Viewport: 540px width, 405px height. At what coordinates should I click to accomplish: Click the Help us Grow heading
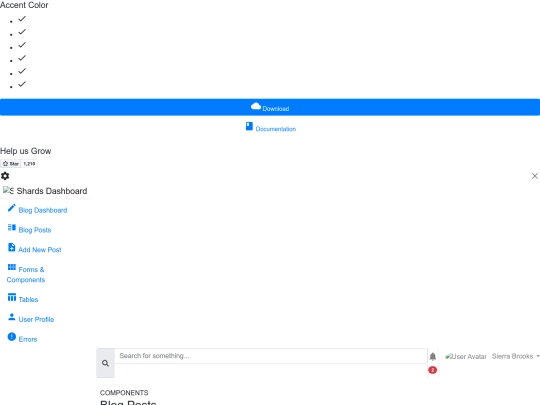[25, 151]
